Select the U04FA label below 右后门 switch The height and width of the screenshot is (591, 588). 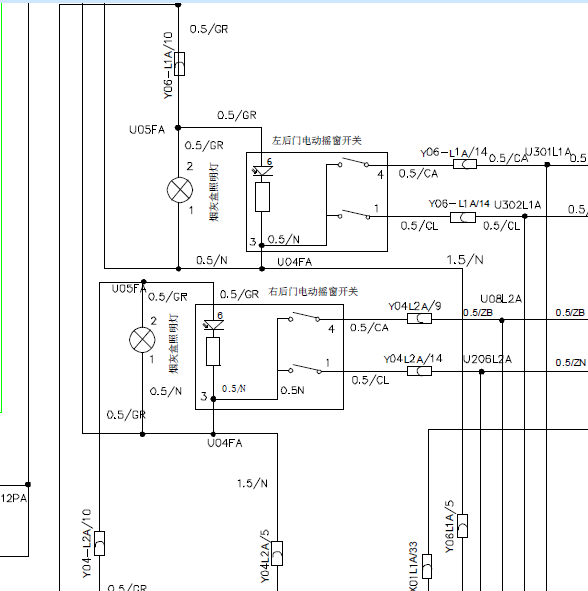point(225,443)
